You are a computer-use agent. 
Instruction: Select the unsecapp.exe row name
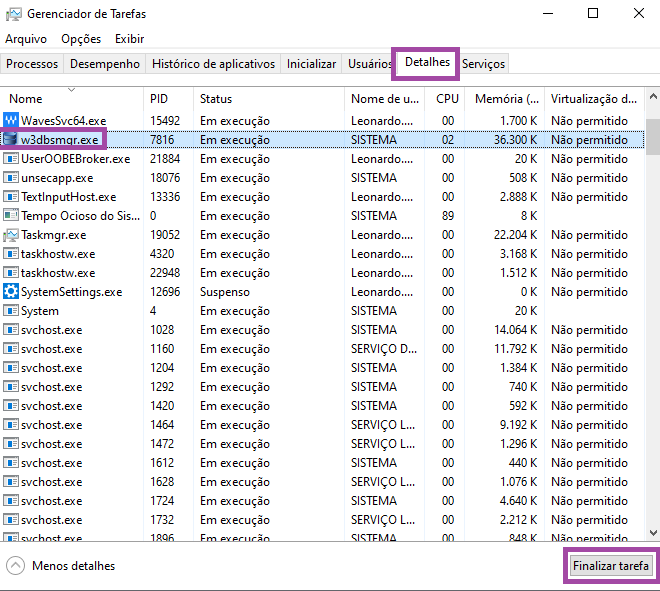click(57, 178)
